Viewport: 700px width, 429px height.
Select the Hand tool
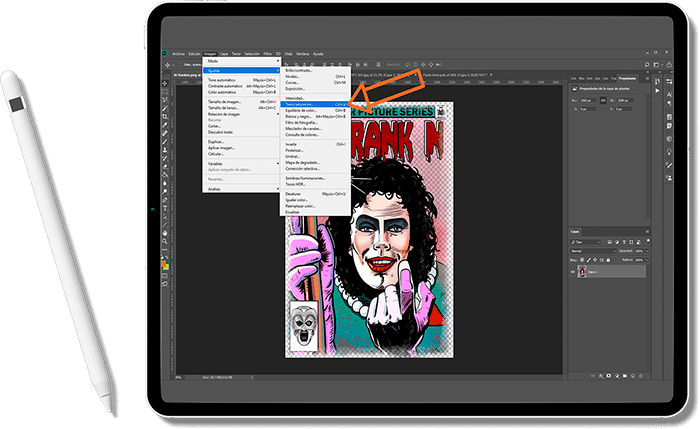pos(165,233)
